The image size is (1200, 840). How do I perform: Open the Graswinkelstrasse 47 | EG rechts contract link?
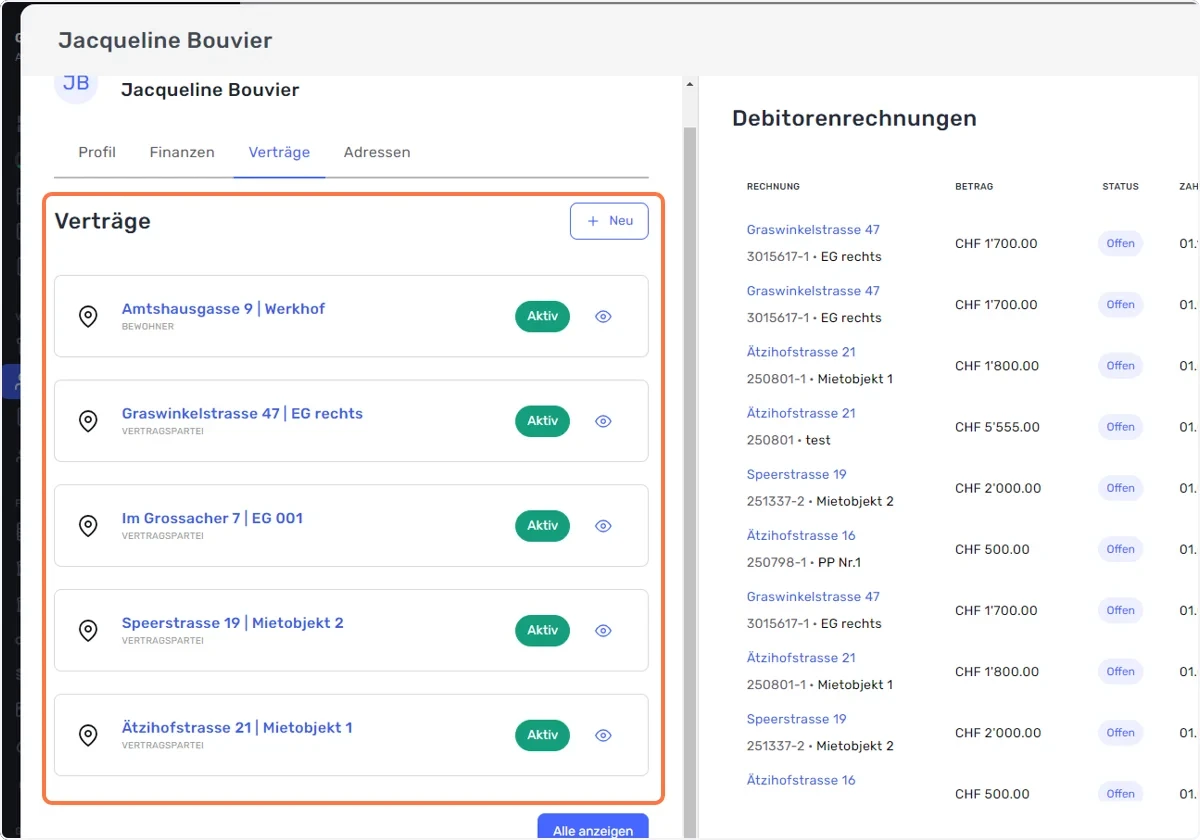(x=242, y=414)
